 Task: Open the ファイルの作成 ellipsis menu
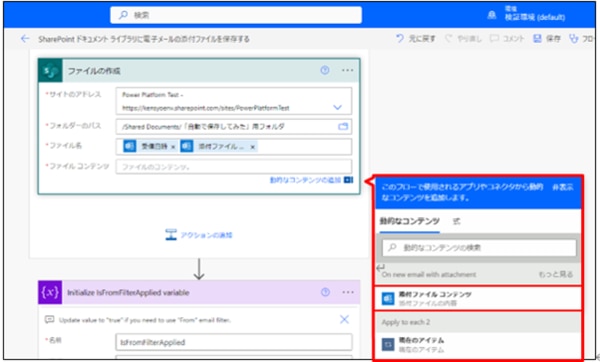347,70
